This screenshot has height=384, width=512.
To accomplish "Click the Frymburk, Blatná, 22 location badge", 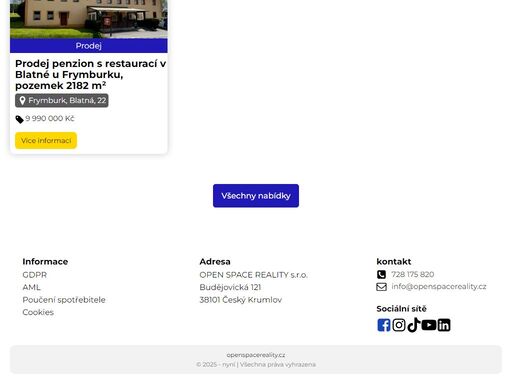I will click(x=62, y=100).
